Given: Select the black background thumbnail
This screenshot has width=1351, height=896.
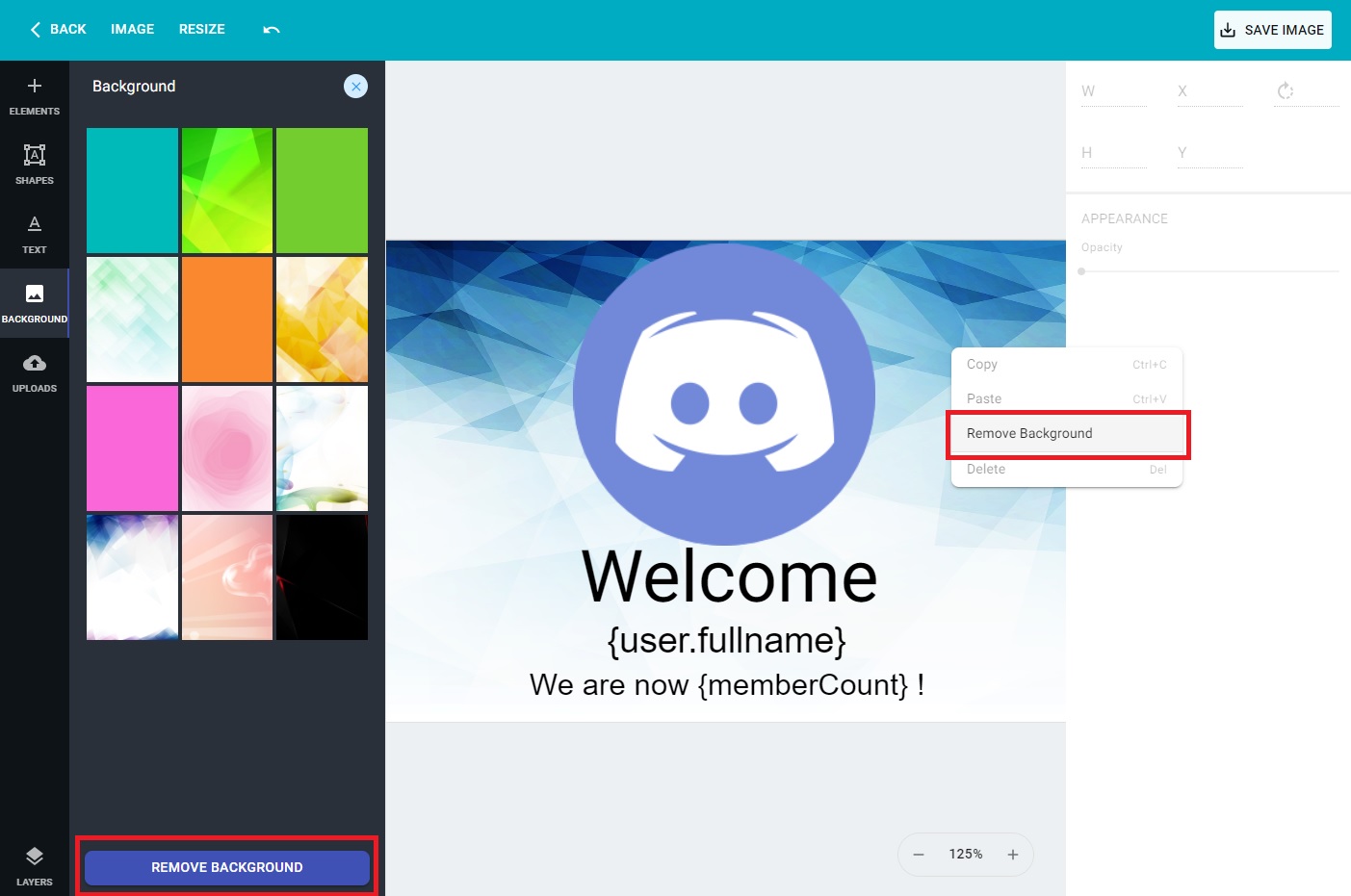Looking at the screenshot, I should (322, 577).
